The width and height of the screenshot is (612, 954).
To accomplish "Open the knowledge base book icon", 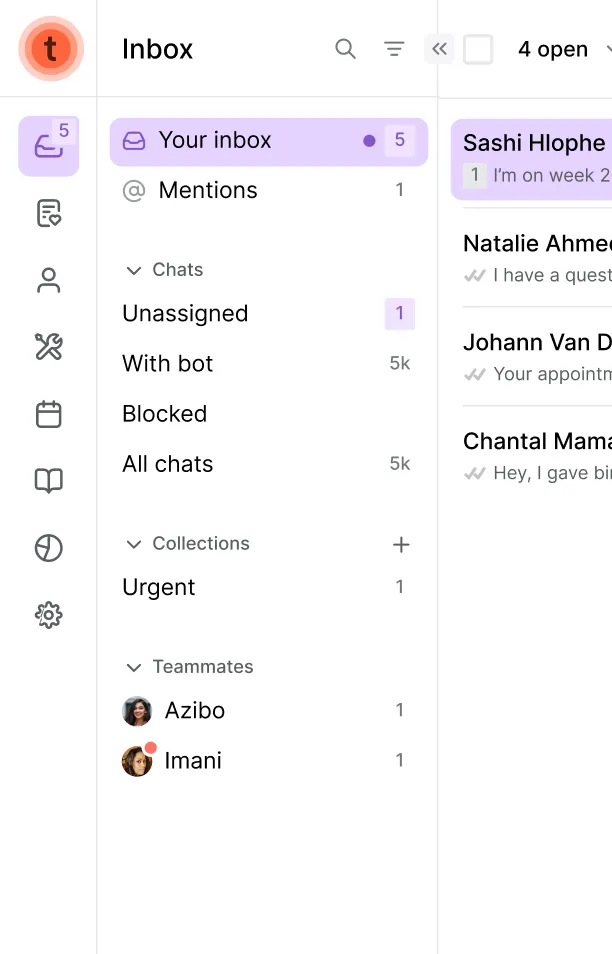I will (x=48, y=481).
